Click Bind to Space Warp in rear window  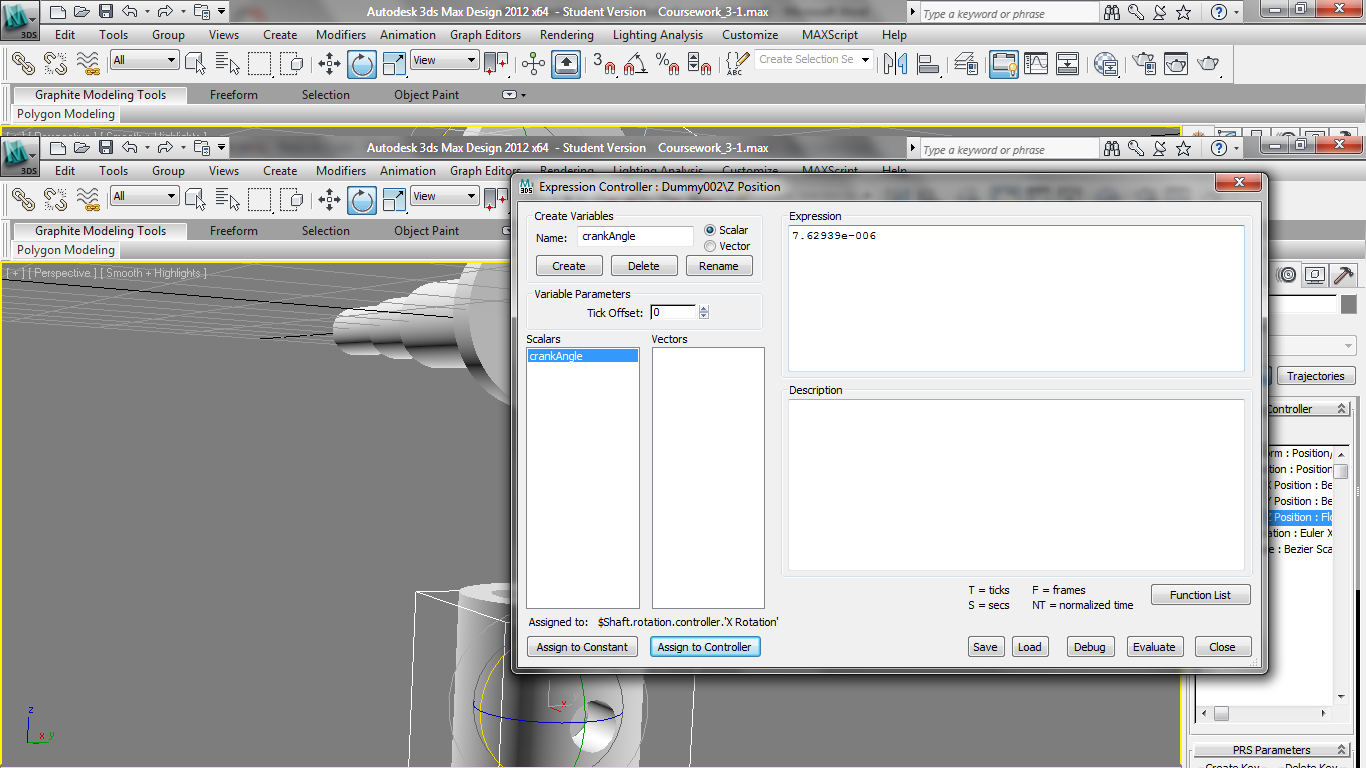click(x=88, y=63)
